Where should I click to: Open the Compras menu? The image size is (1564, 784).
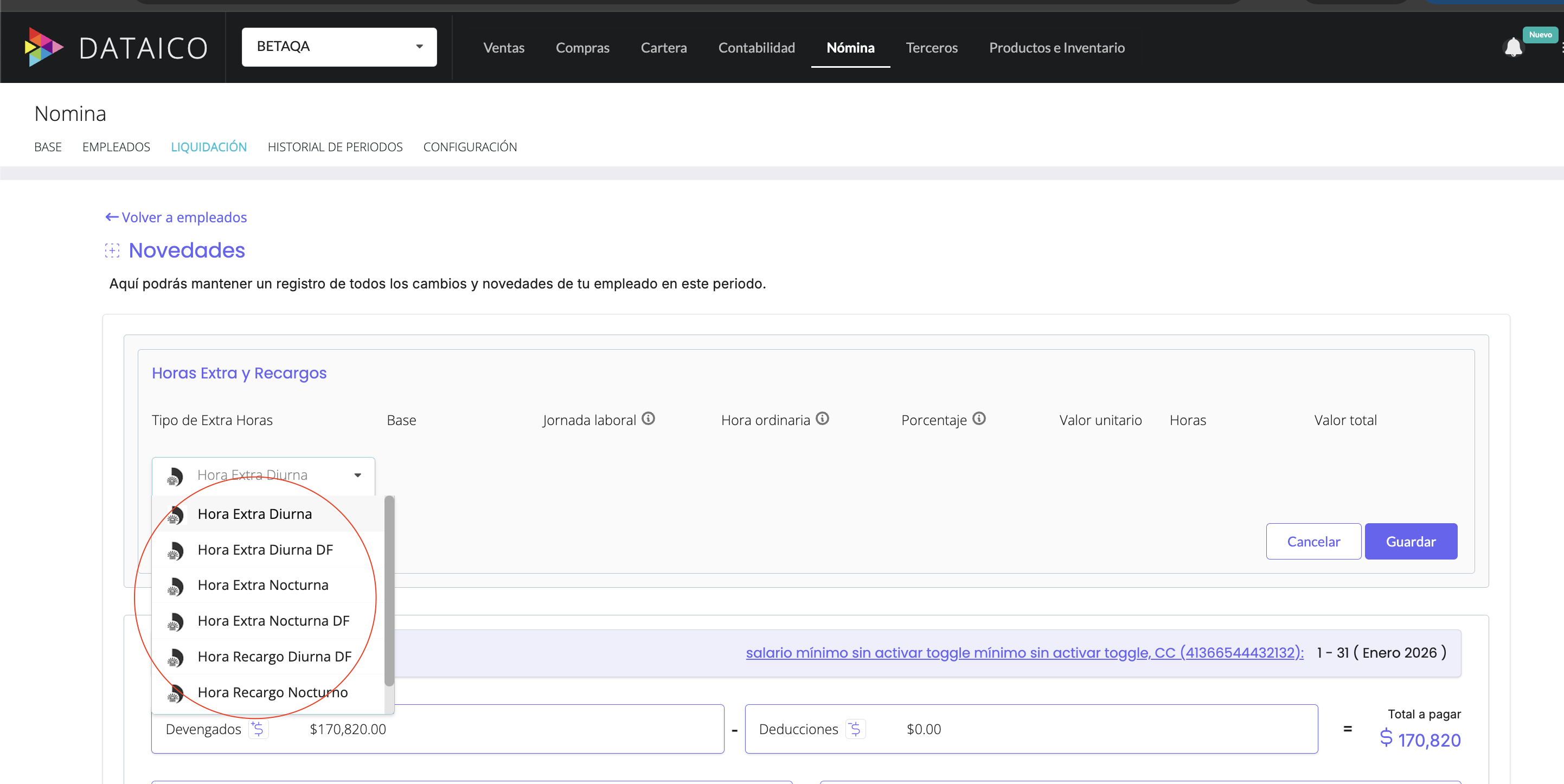point(582,47)
